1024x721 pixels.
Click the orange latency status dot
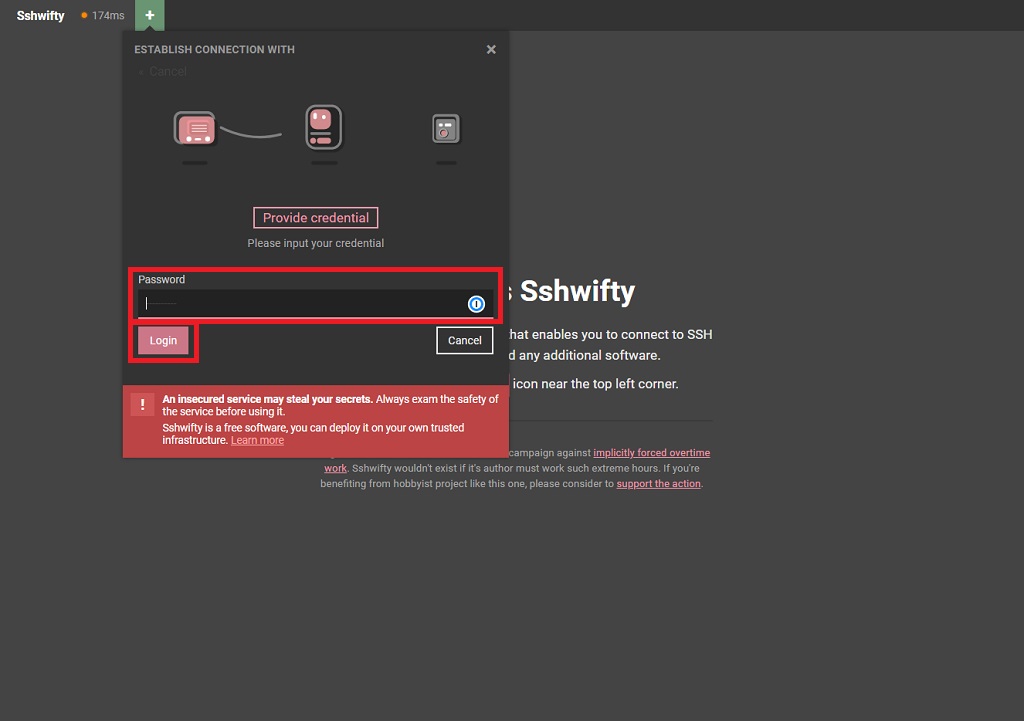pos(84,16)
